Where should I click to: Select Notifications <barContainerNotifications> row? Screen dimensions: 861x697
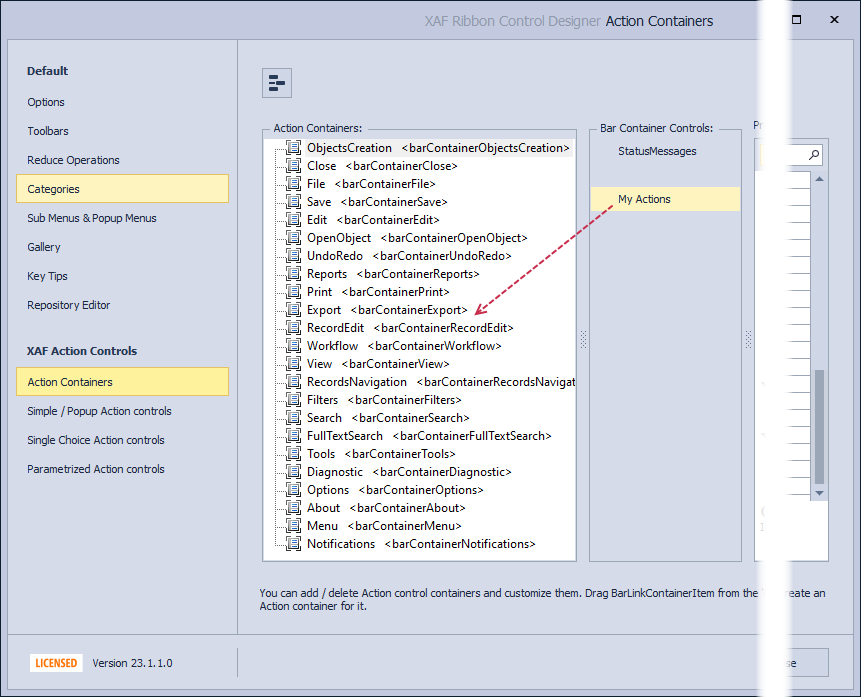pyautogui.click(x=421, y=544)
